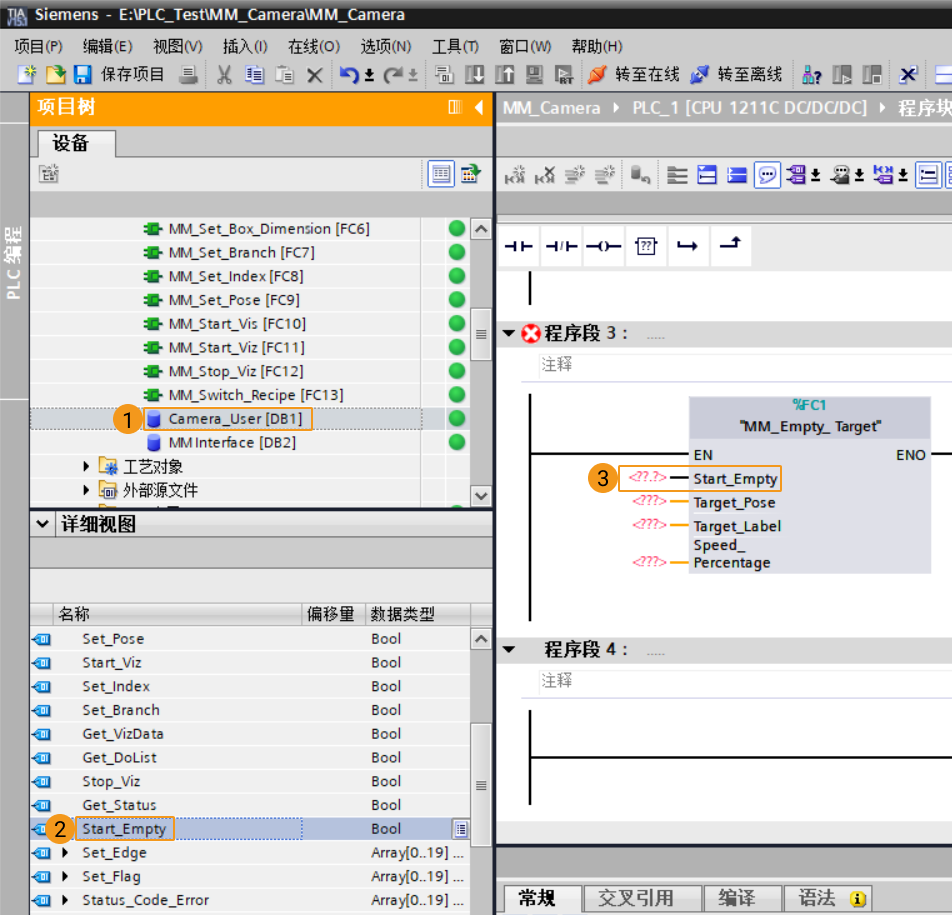Image resolution: width=952 pixels, height=915 pixels.
Task: Open the 在线(O) menu
Action: [314, 46]
